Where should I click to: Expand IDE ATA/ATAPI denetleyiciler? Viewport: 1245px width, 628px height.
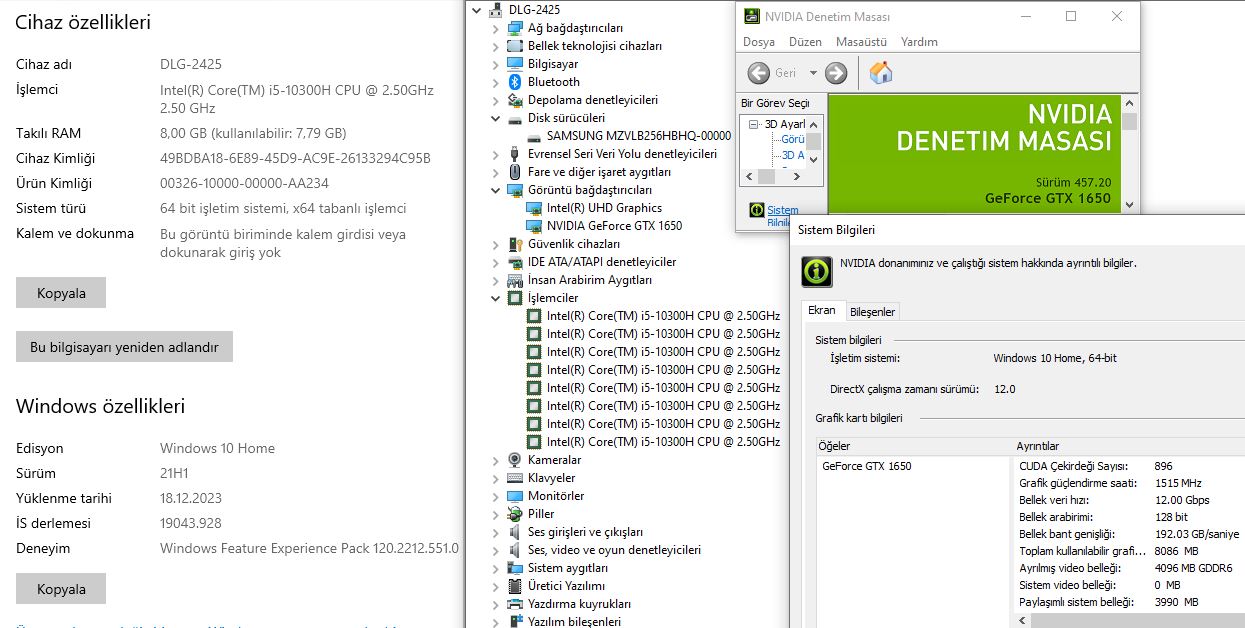click(x=495, y=262)
